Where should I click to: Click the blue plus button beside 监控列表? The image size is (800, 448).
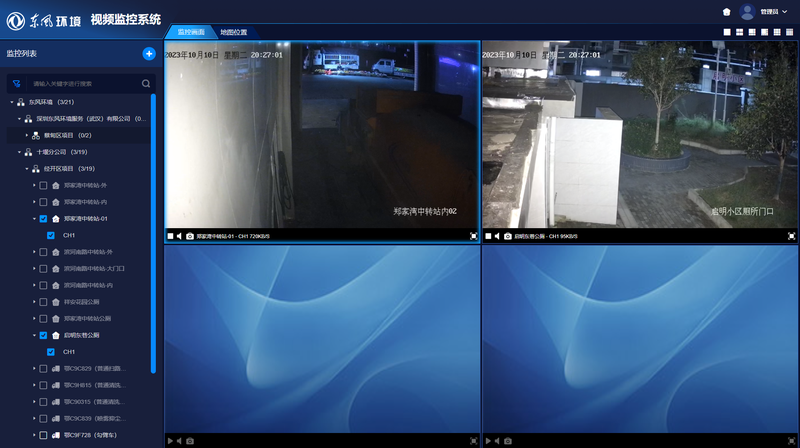(x=149, y=54)
